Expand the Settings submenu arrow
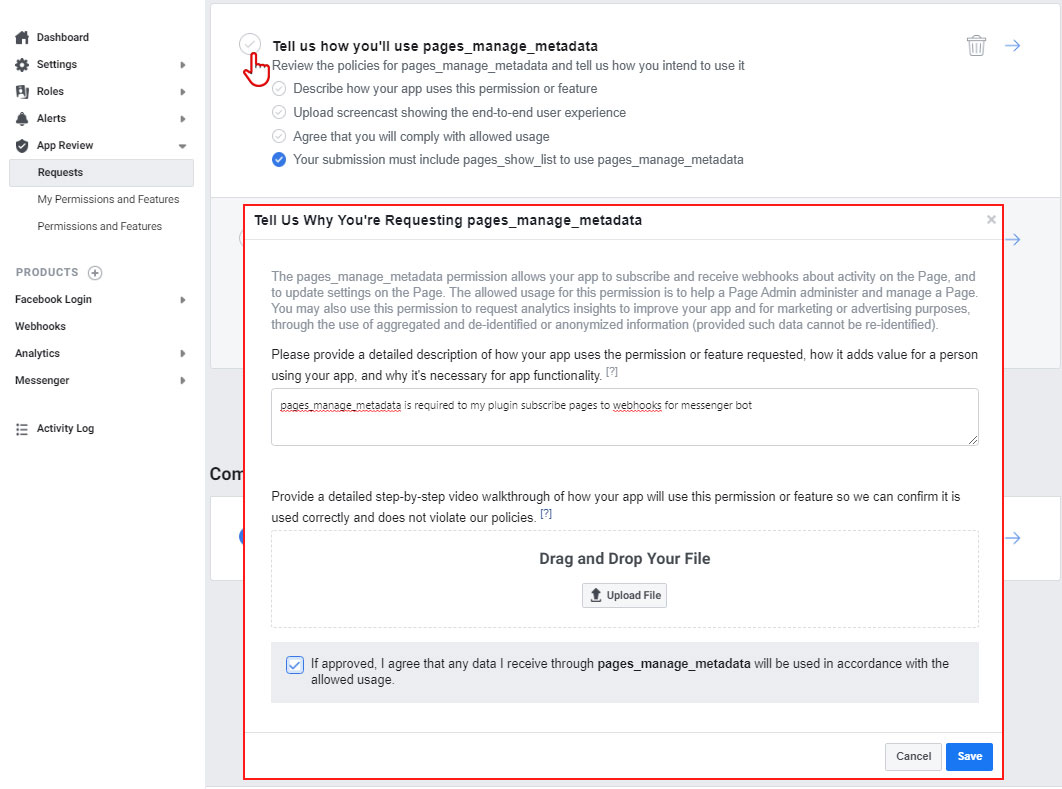This screenshot has height=789, width=1062. click(x=182, y=65)
